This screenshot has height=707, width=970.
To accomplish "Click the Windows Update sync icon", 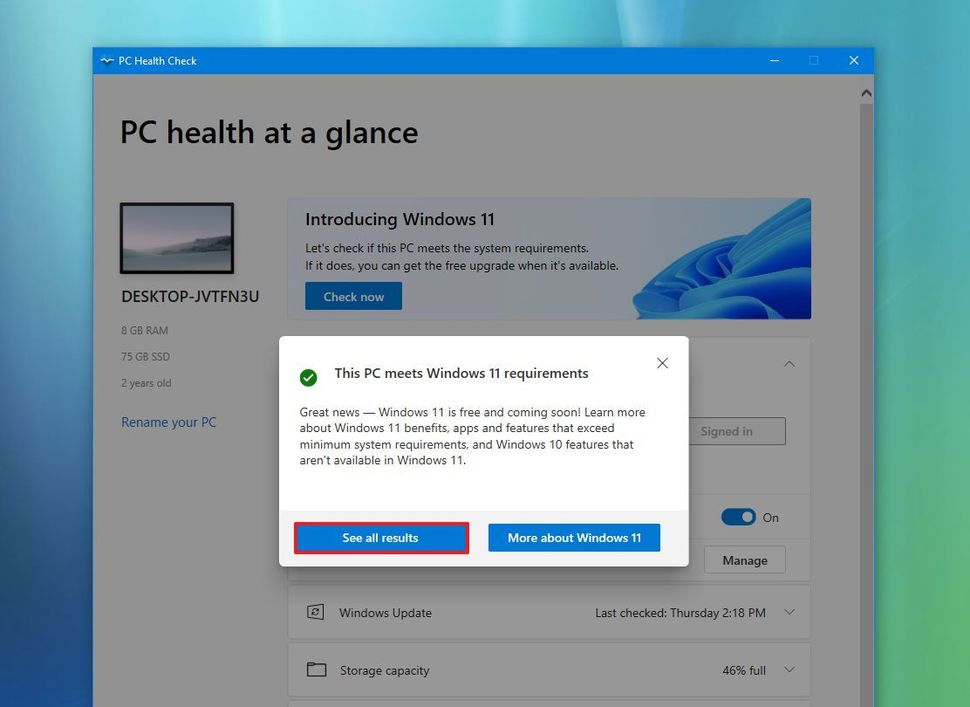I will tap(316, 612).
